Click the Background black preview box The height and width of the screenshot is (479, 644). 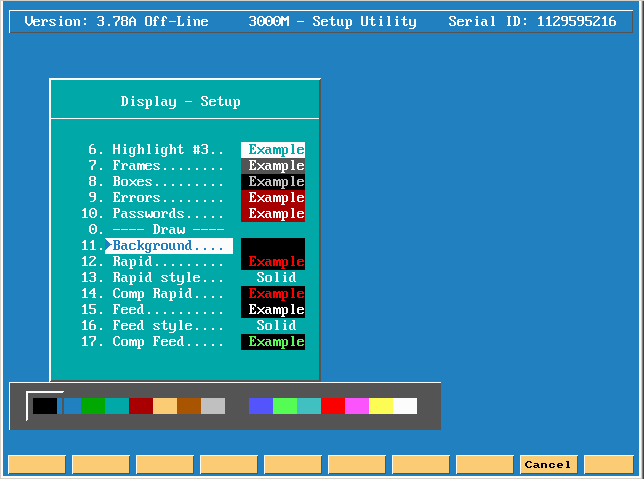tap(273, 246)
